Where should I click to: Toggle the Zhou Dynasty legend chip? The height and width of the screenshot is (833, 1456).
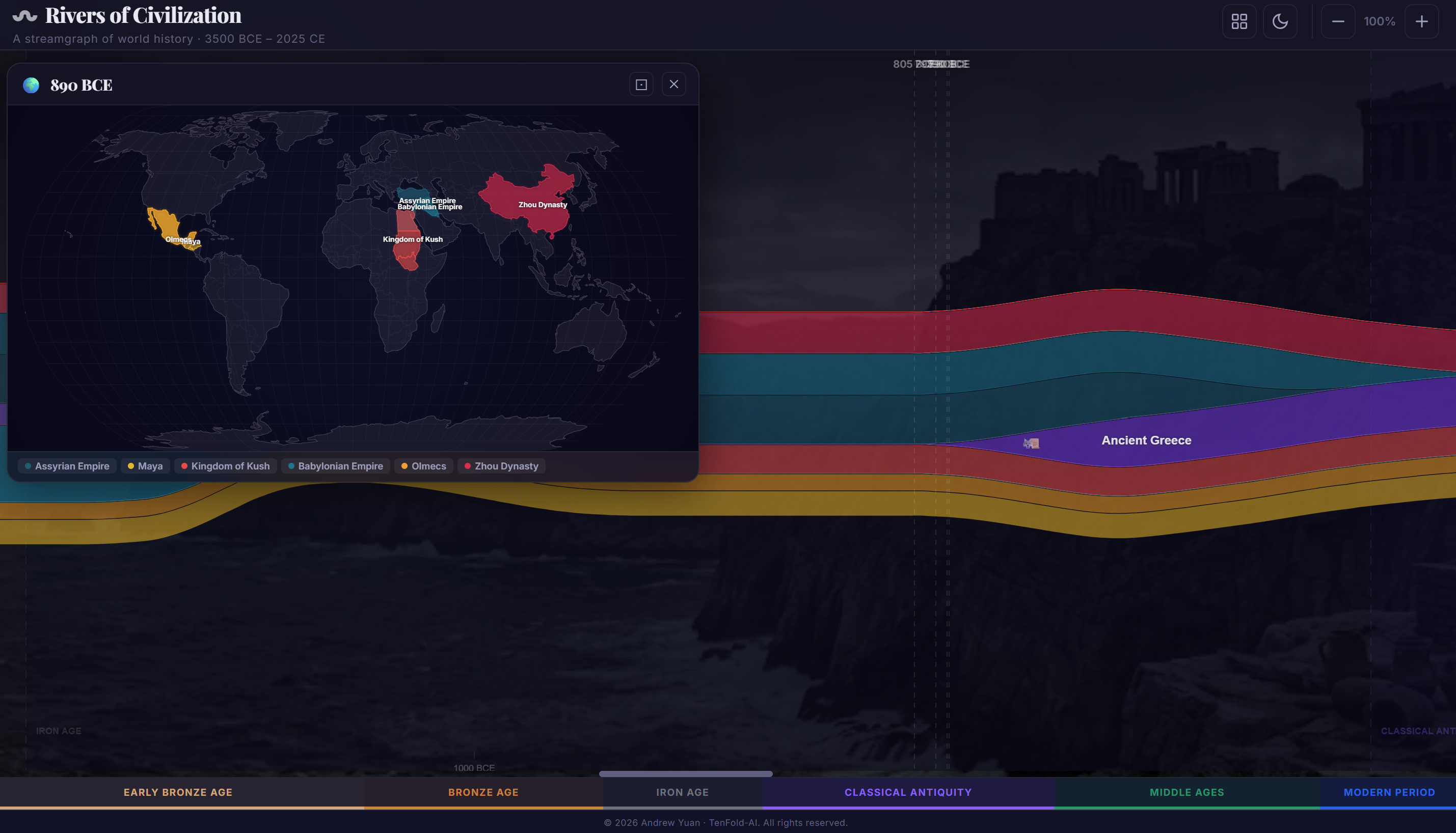click(501, 466)
